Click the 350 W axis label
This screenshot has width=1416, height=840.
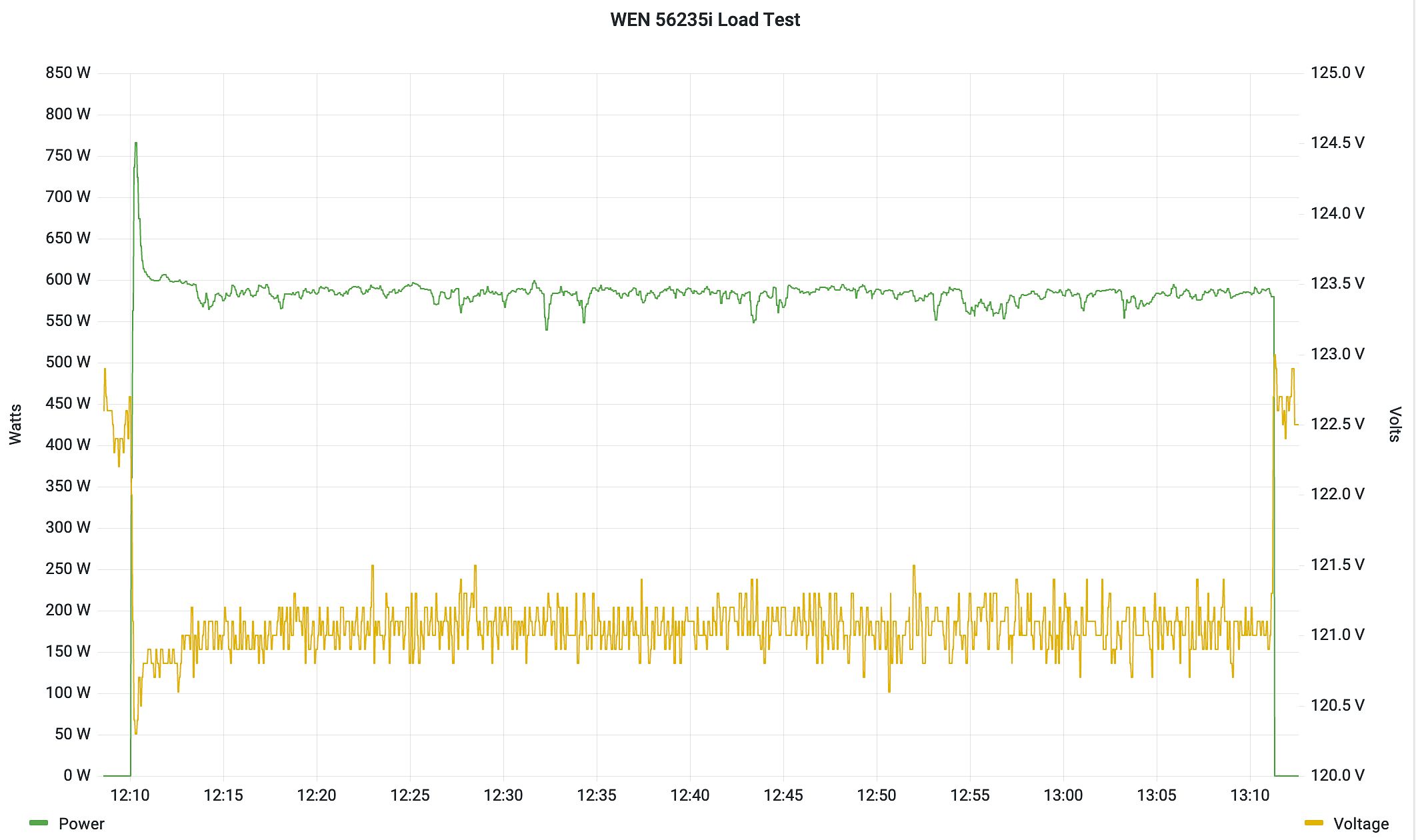[68, 486]
